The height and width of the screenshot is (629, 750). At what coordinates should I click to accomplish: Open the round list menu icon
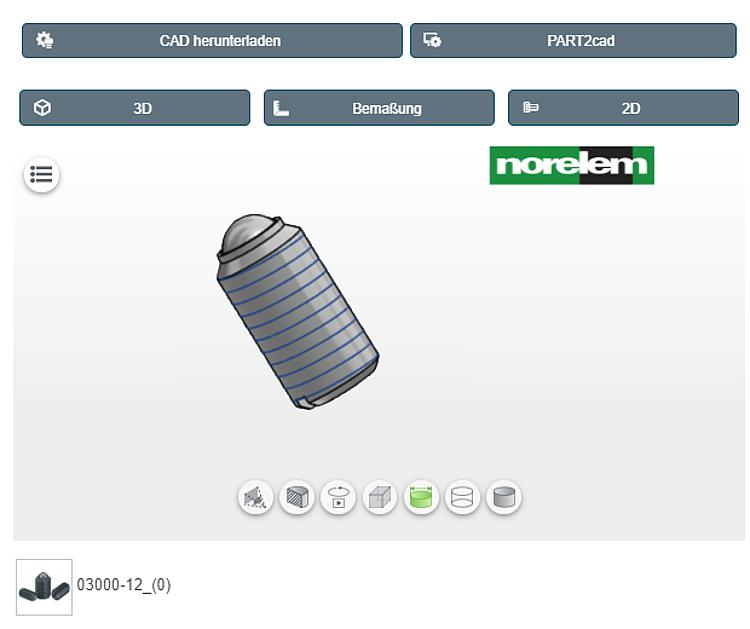pos(42,175)
